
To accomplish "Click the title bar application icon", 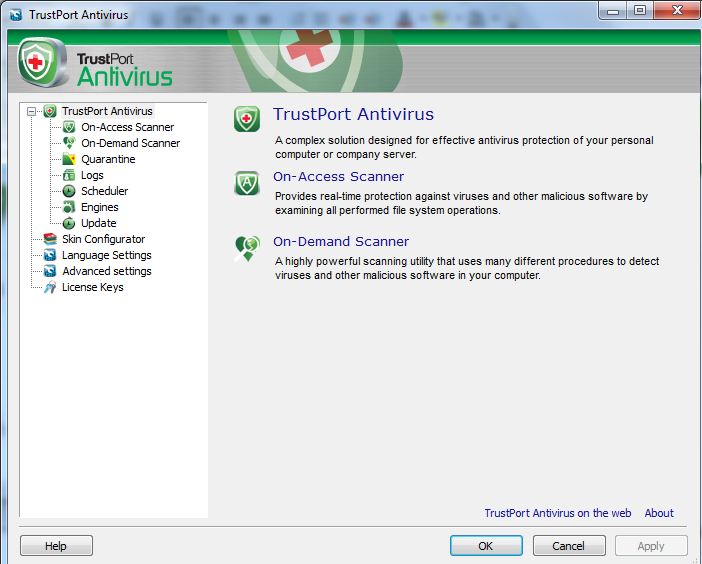I will pyautogui.click(x=16, y=15).
